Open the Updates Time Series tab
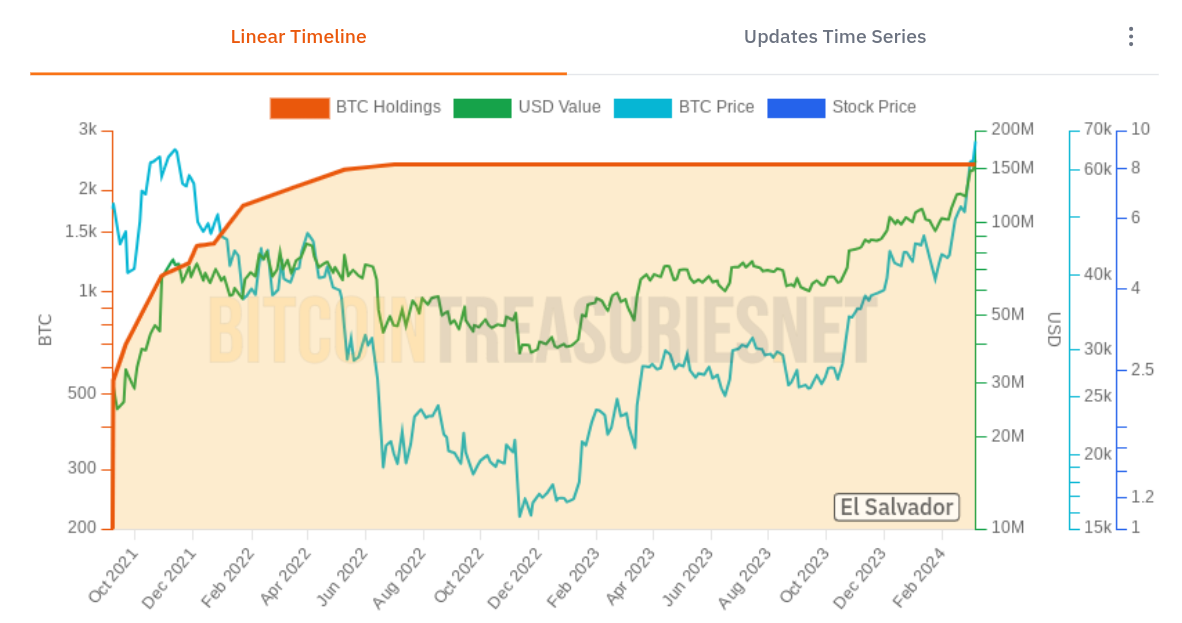1182x623 pixels. (x=834, y=37)
